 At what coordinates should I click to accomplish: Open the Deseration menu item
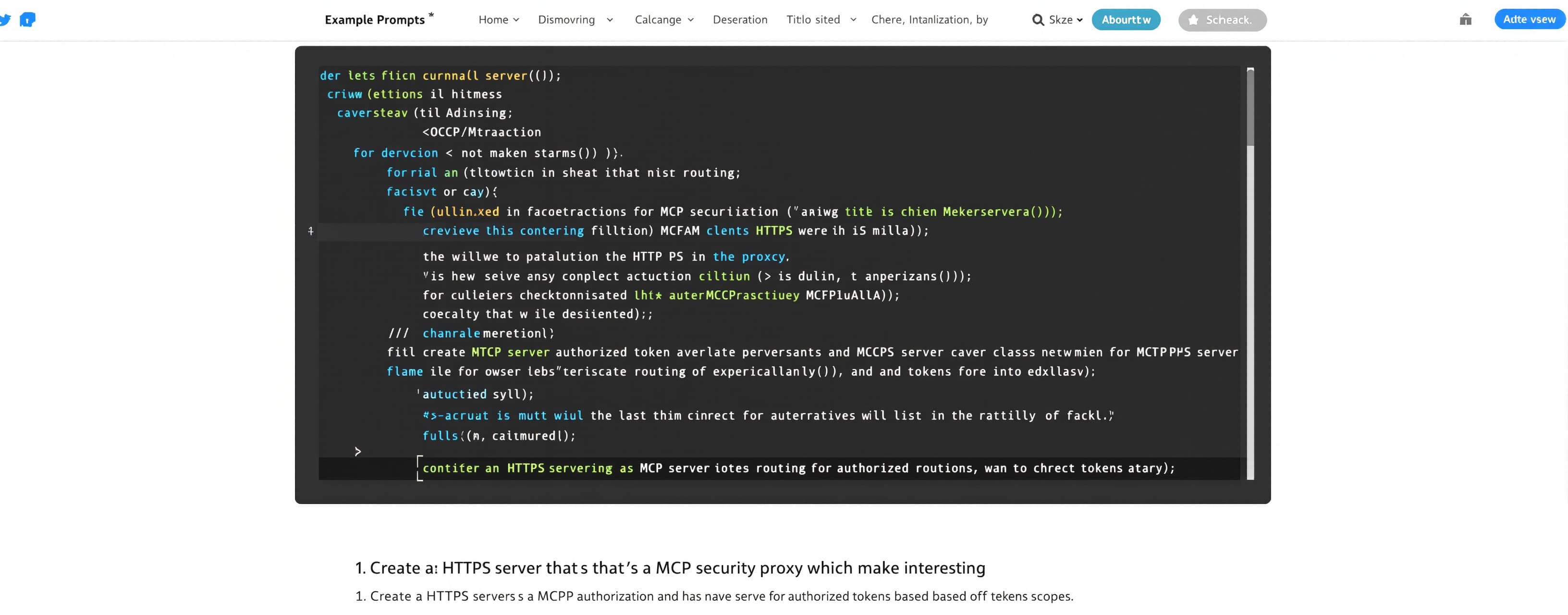740,20
